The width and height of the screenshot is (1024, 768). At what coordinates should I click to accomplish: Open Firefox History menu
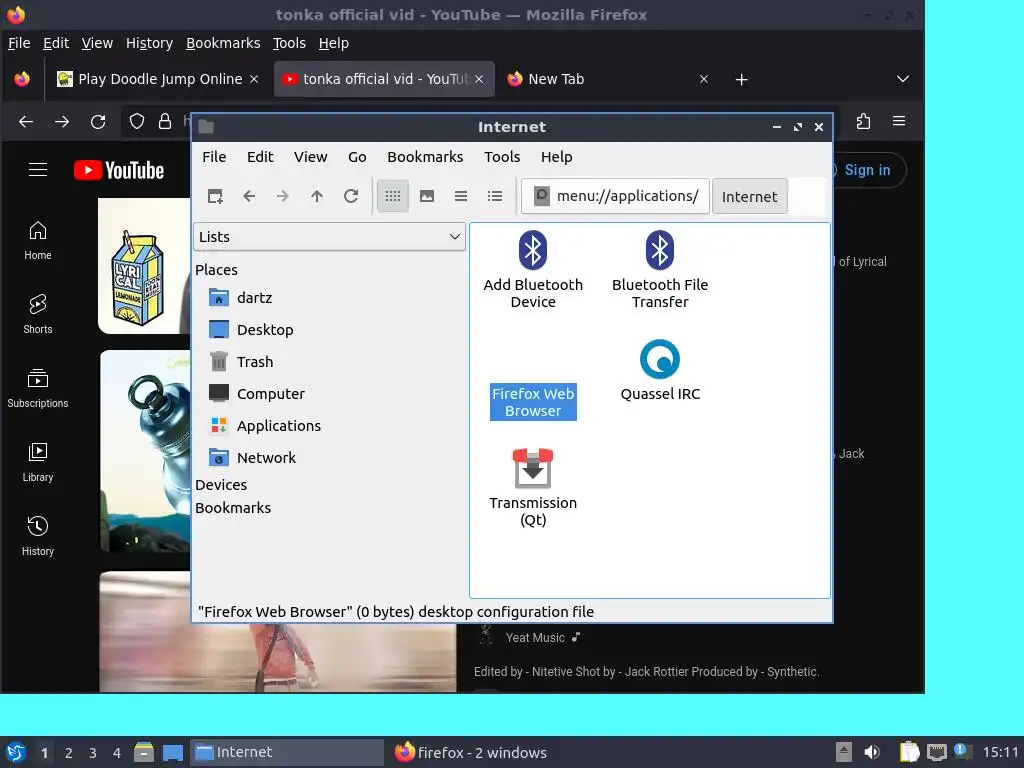point(149,43)
